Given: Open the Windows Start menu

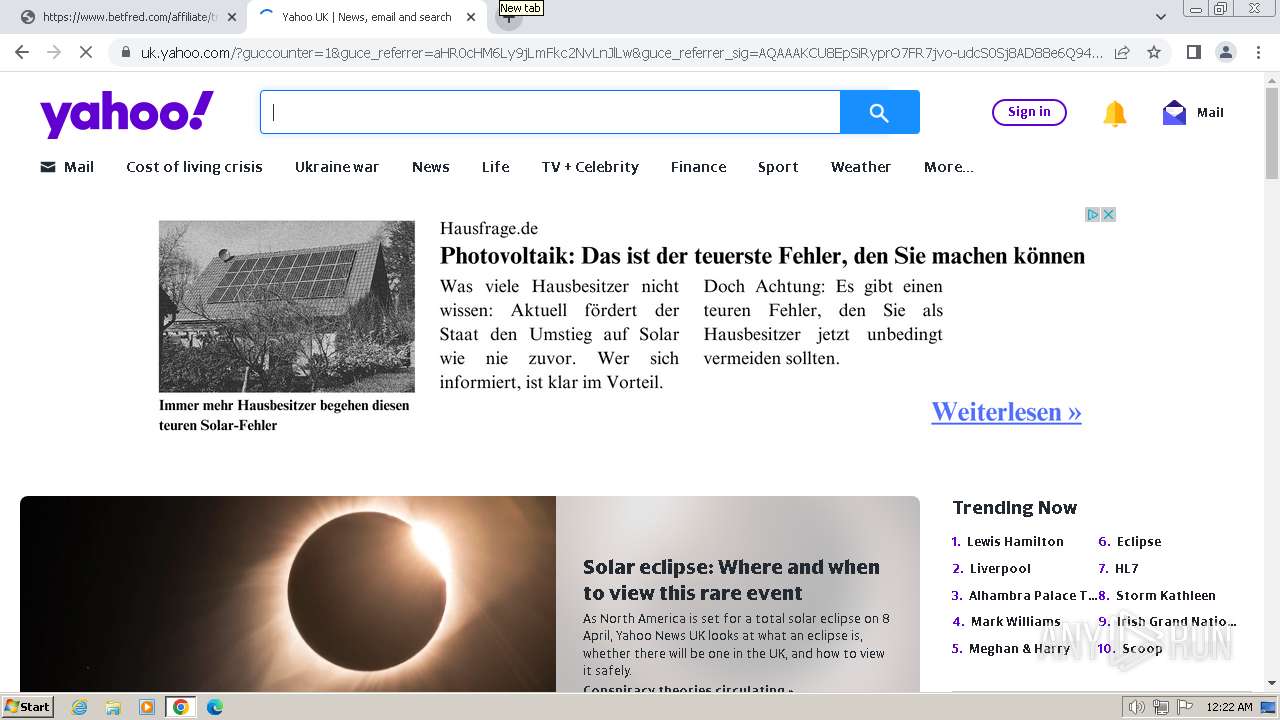Looking at the screenshot, I should point(28,707).
